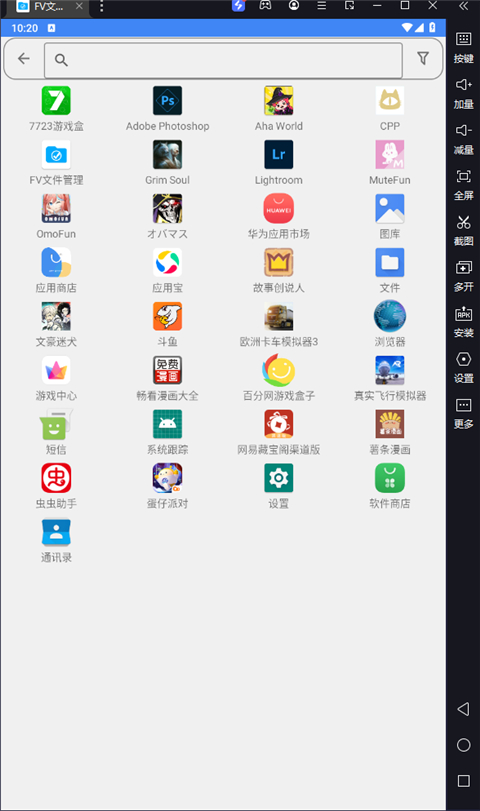Open the 短信 messaging app
Image resolution: width=480 pixels, height=811 pixels.
pos(56,424)
